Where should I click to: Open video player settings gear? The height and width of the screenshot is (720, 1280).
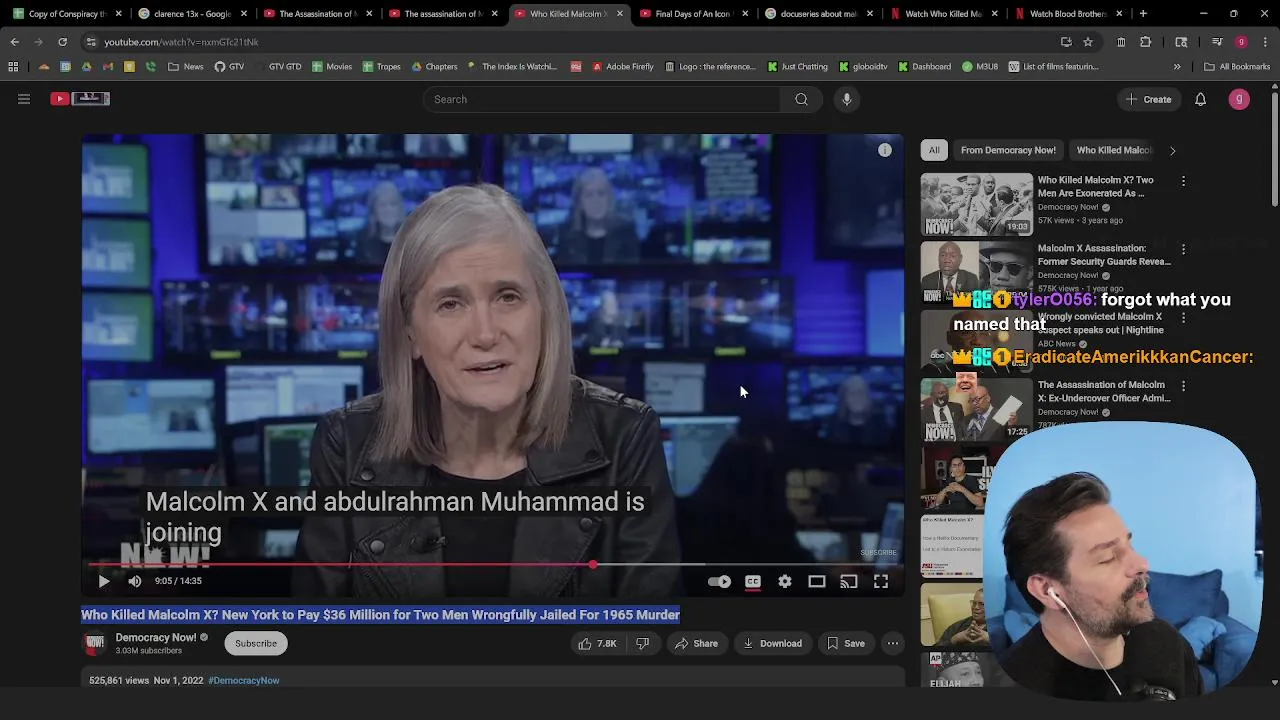coord(785,581)
